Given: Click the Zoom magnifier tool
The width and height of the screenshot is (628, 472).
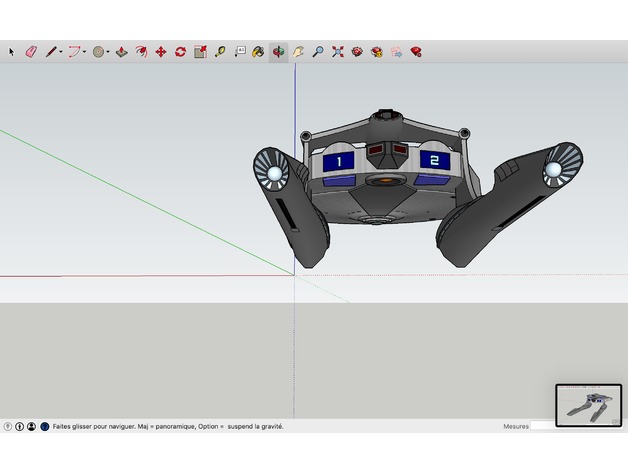Looking at the screenshot, I should click(318, 51).
